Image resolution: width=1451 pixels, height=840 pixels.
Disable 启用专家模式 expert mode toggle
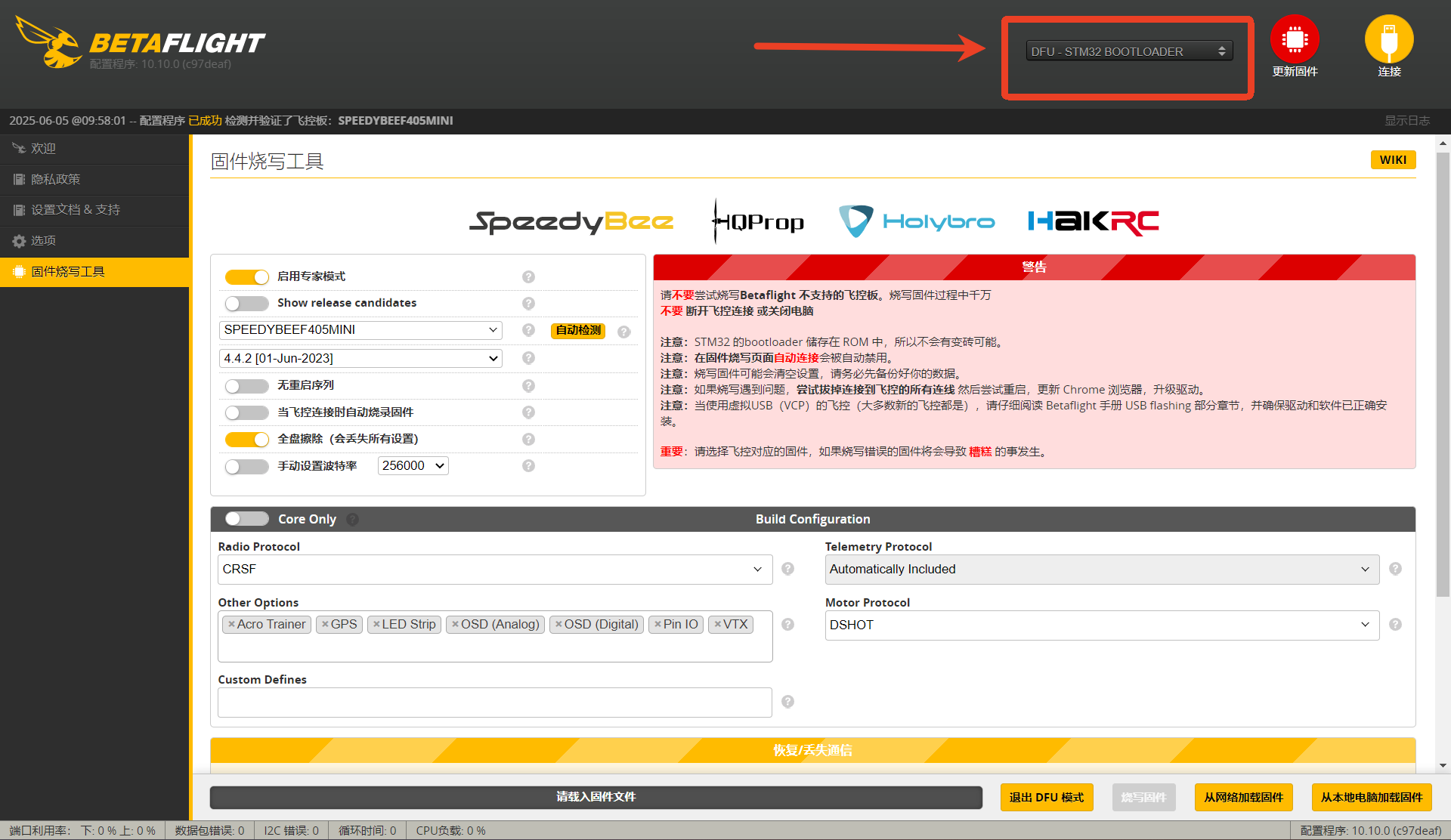pyautogui.click(x=247, y=276)
